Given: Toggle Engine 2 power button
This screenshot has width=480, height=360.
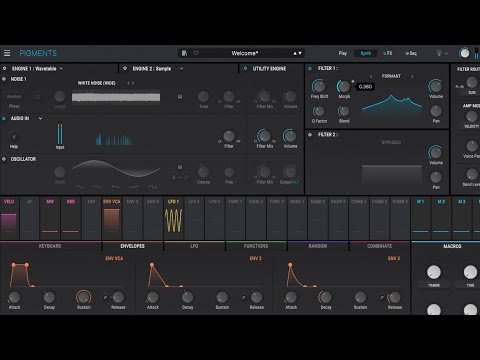Looking at the screenshot, I should click(125, 68).
